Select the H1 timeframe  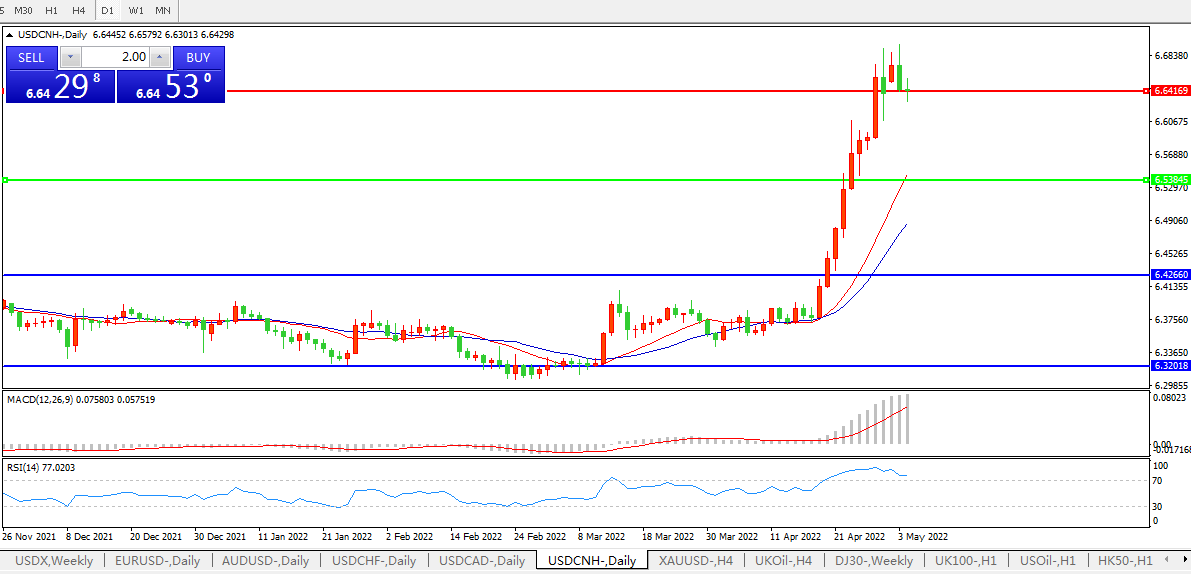click(51, 10)
